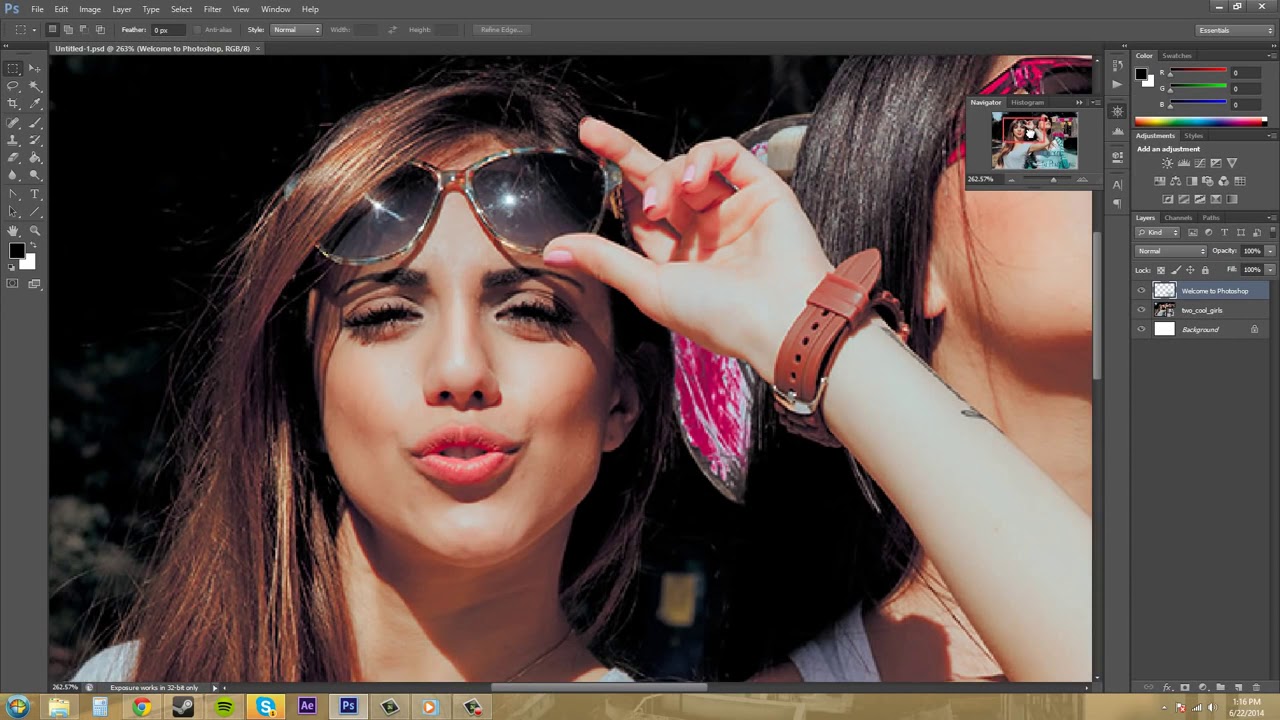The width and height of the screenshot is (1280, 720).
Task: Swap Width and Height values button
Action: tap(392, 30)
